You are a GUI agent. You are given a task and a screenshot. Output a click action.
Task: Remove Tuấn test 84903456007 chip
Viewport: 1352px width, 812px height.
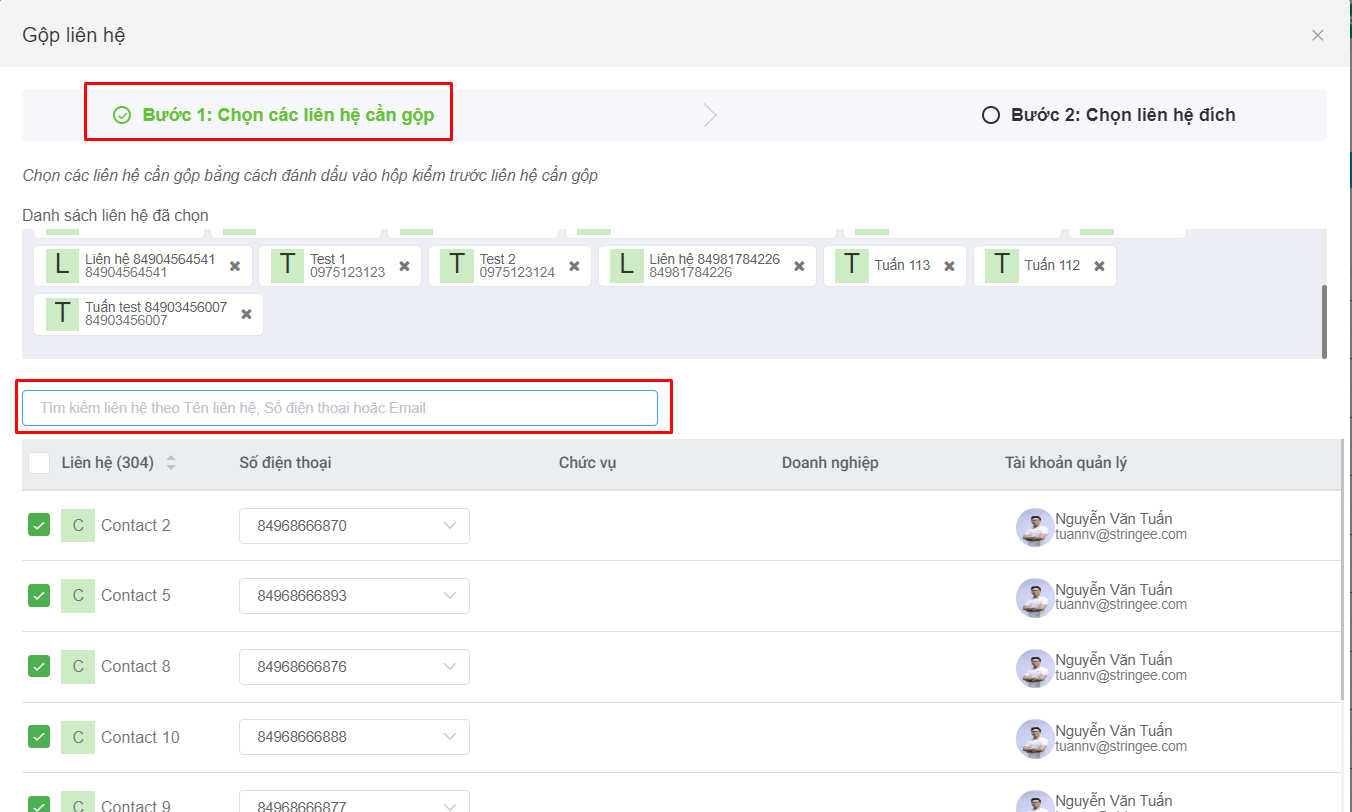pos(246,314)
